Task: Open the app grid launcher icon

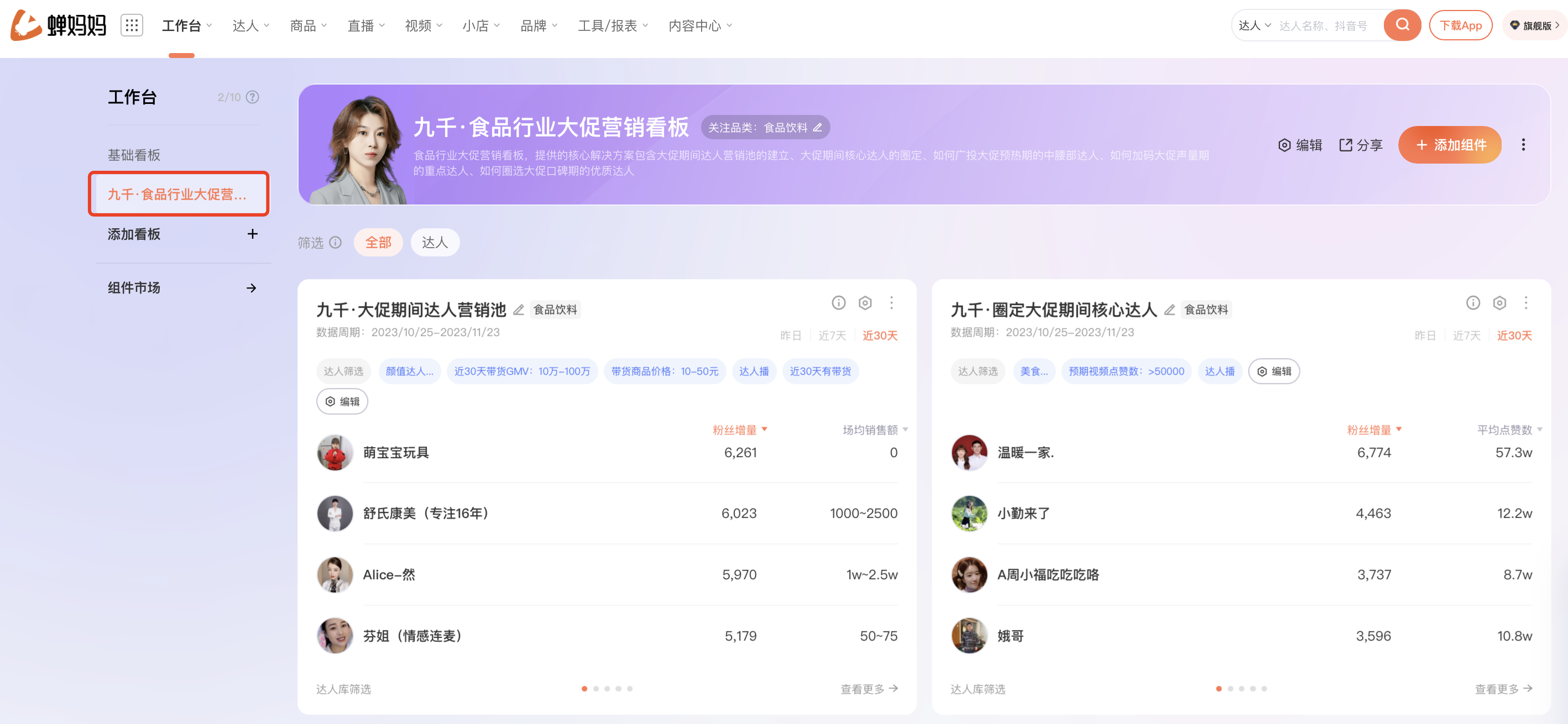Action: tap(132, 25)
